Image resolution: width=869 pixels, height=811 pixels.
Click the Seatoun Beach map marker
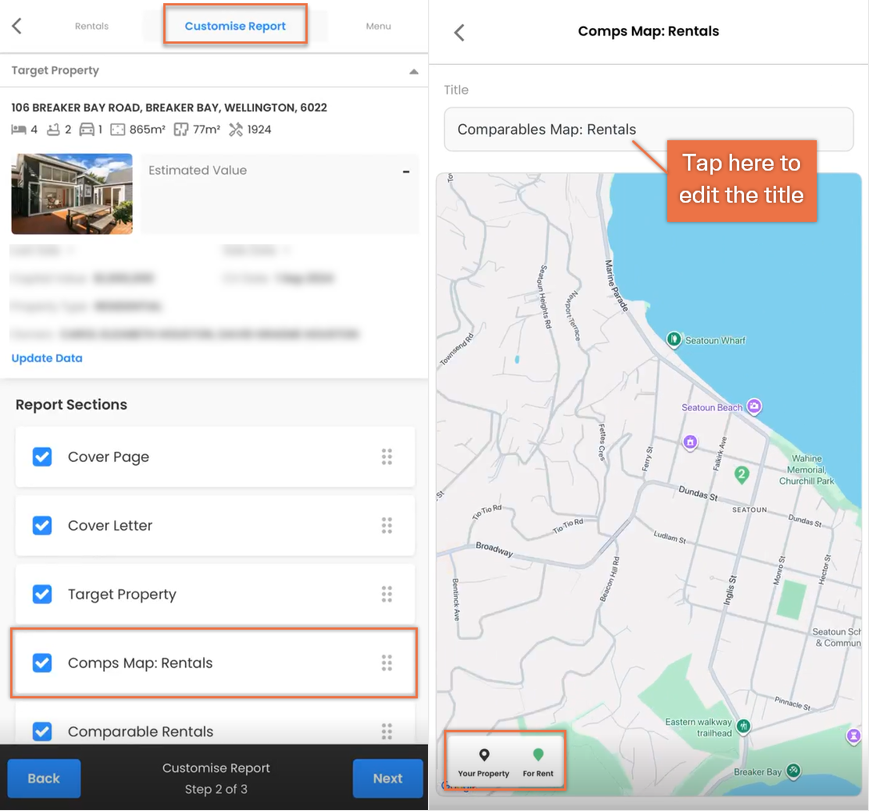(x=754, y=406)
